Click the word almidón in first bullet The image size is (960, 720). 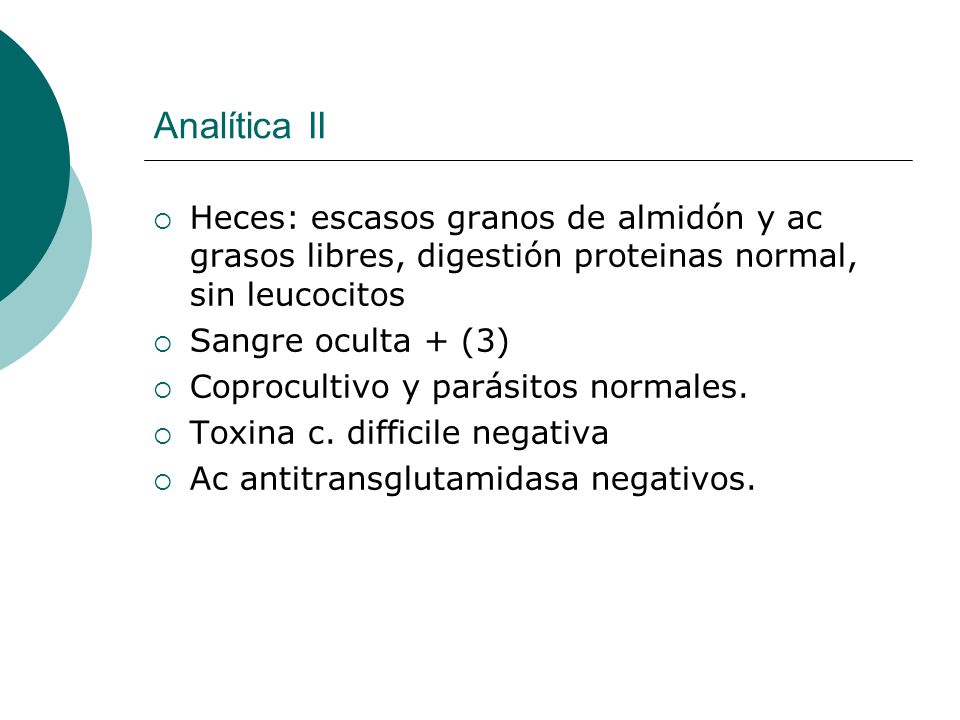(x=680, y=218)
